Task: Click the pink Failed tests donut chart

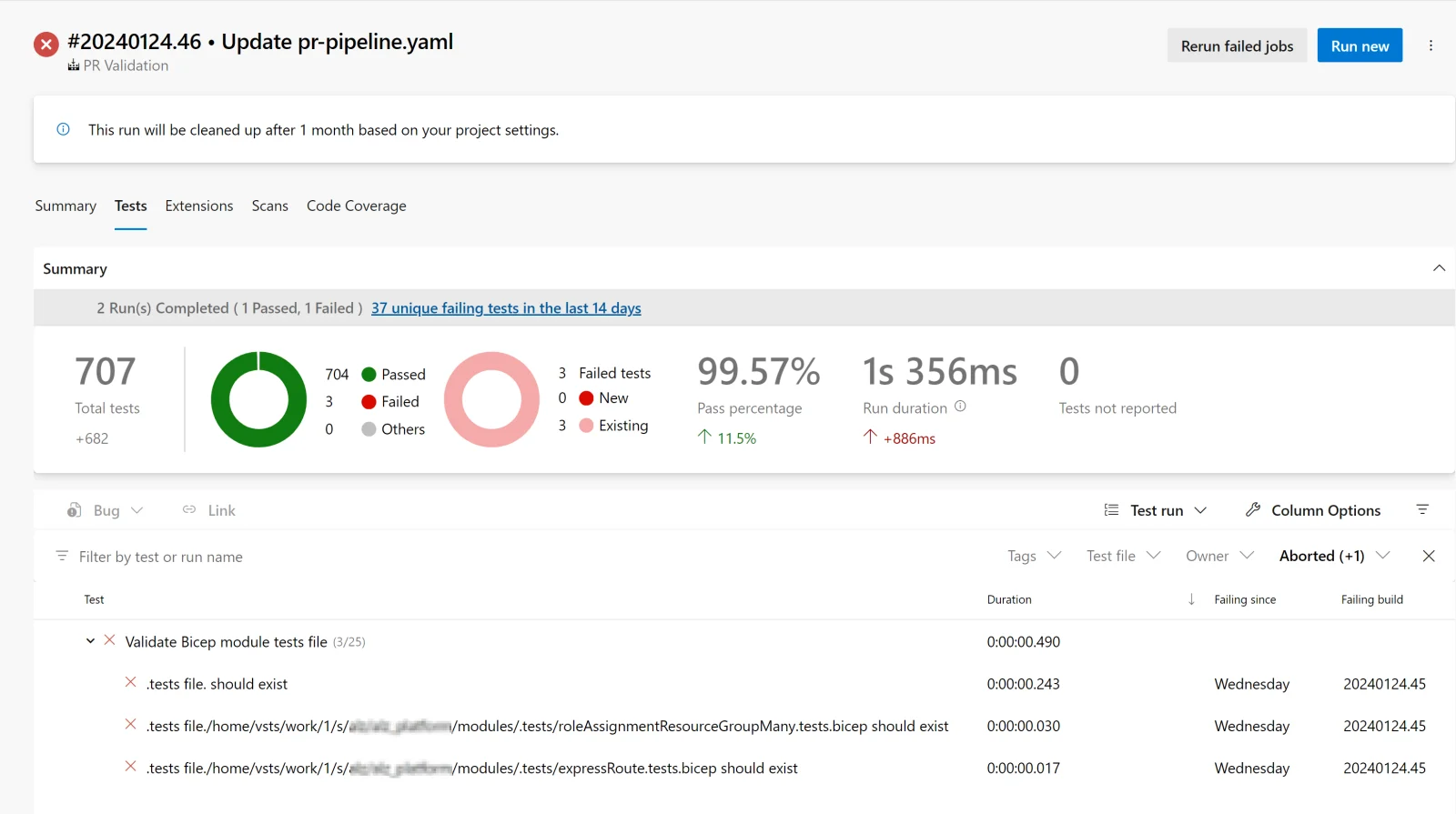Action: pyautogui.click(x=491, y=399)
